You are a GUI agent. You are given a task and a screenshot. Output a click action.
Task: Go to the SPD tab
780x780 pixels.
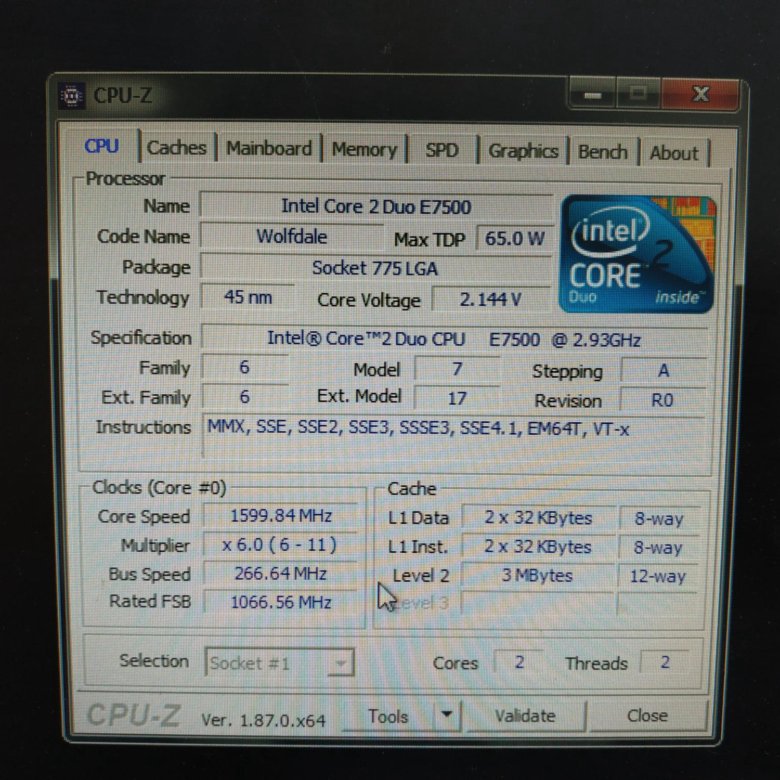click(441, 151)
